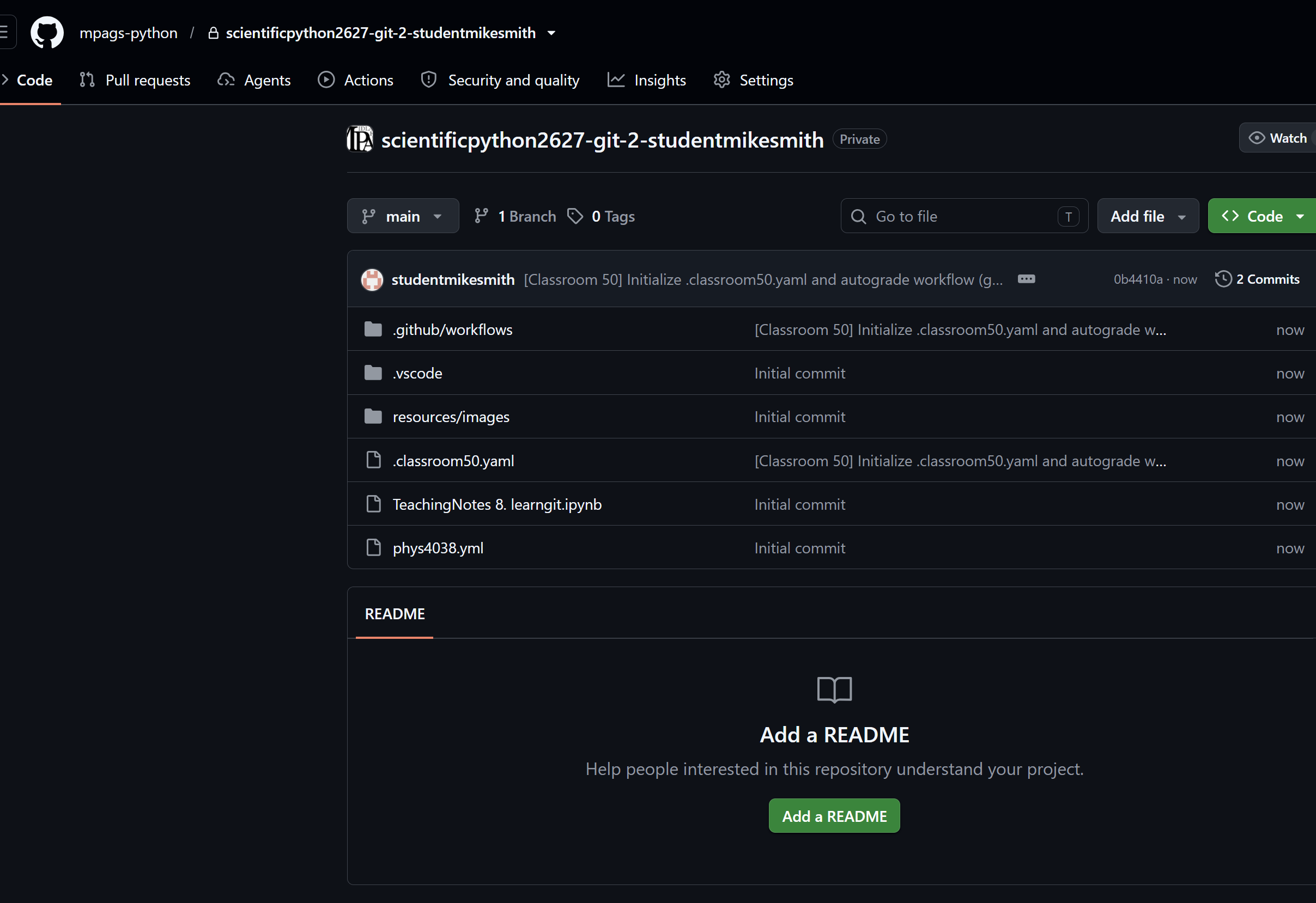Image resolution: width=1316 pixels, height=903 pixels.
Task: Click the studentmikesmith avatar icon
Action: 372,279
